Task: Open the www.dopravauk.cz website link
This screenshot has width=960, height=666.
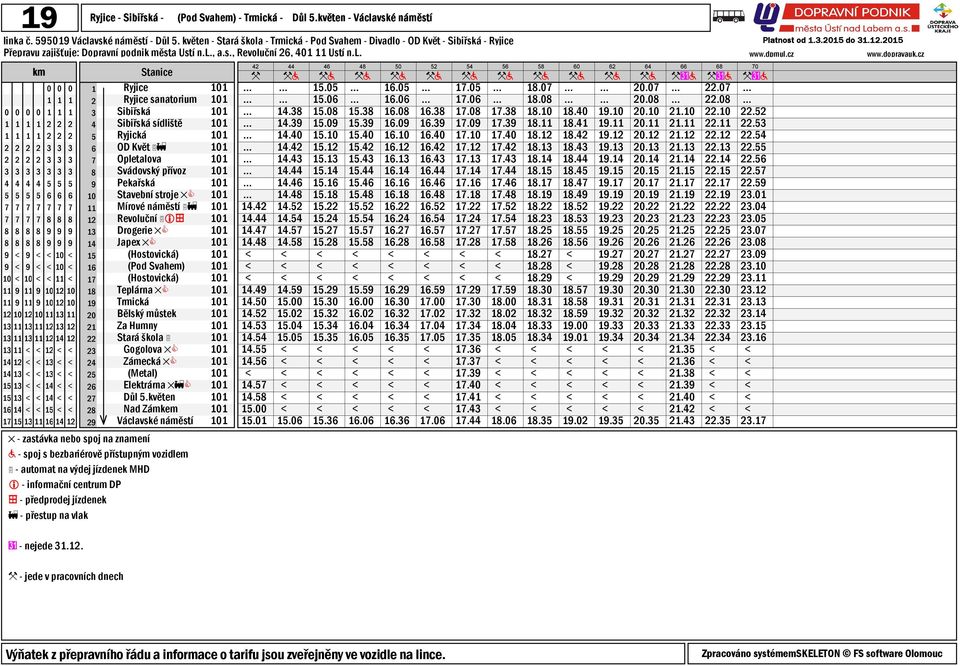Action: (895, 54)
